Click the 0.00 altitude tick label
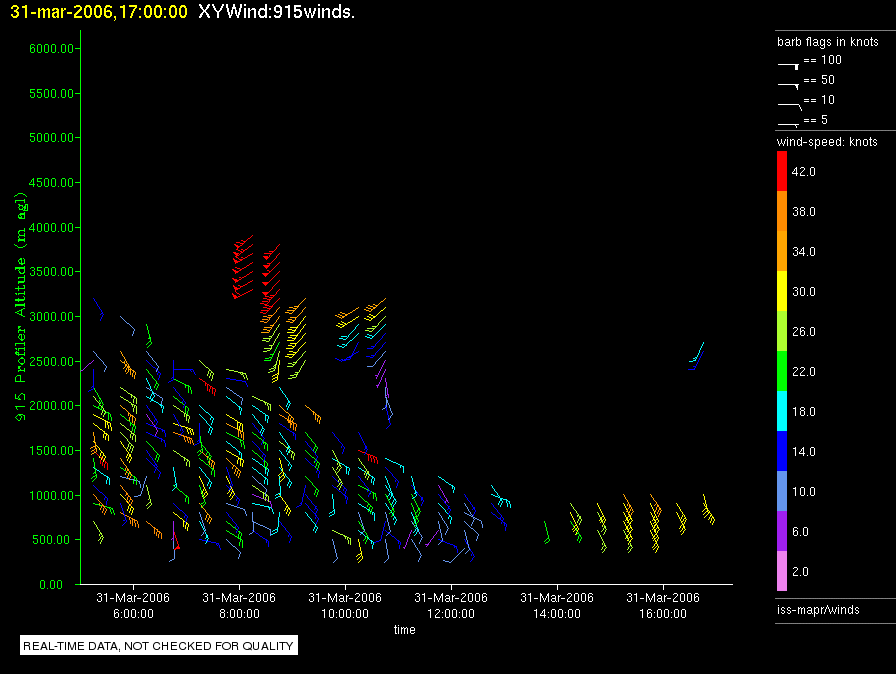Image resolution: width=896 pixels, height=674 pixels. click(51, 584)
